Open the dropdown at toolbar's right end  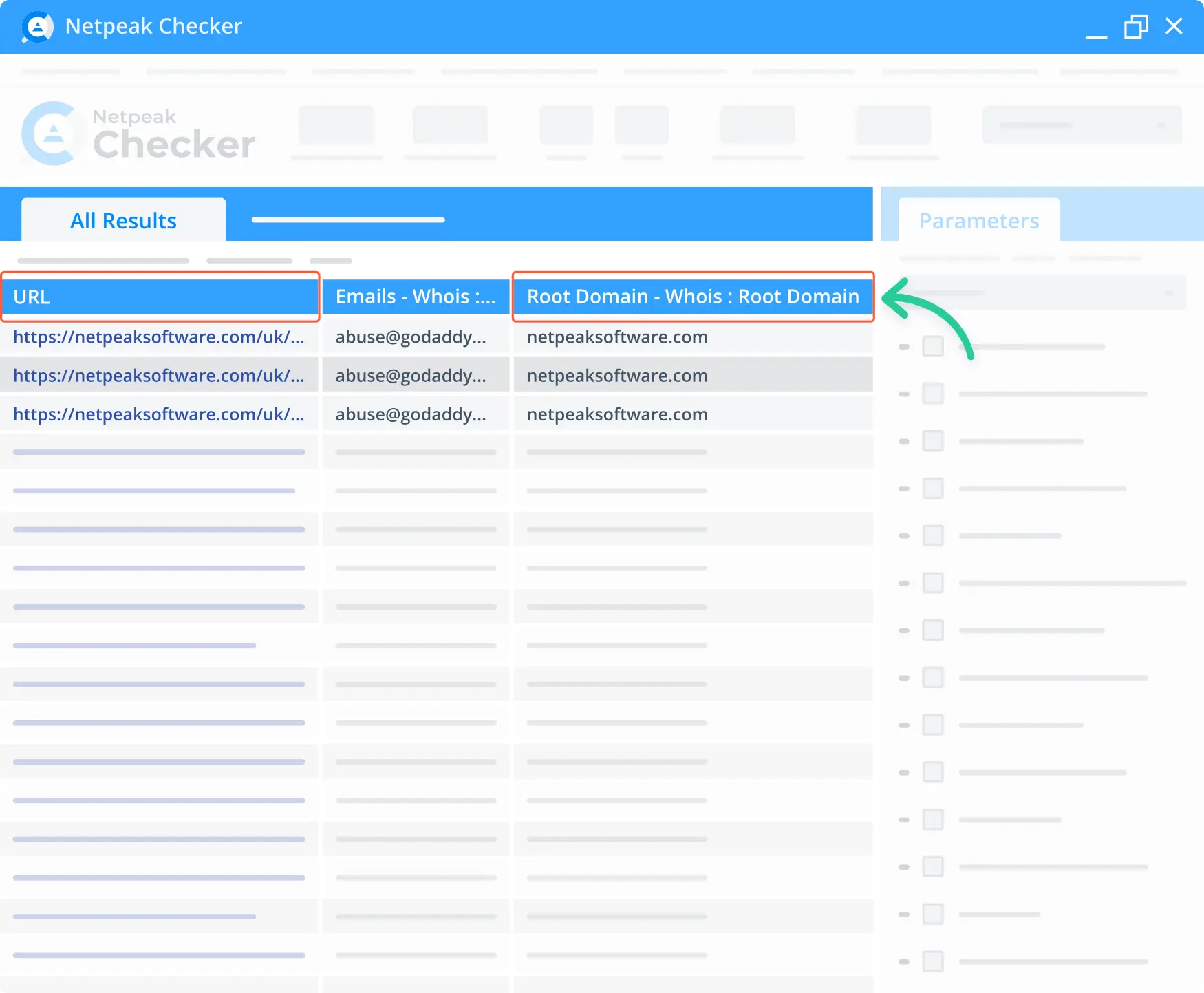1082,125
